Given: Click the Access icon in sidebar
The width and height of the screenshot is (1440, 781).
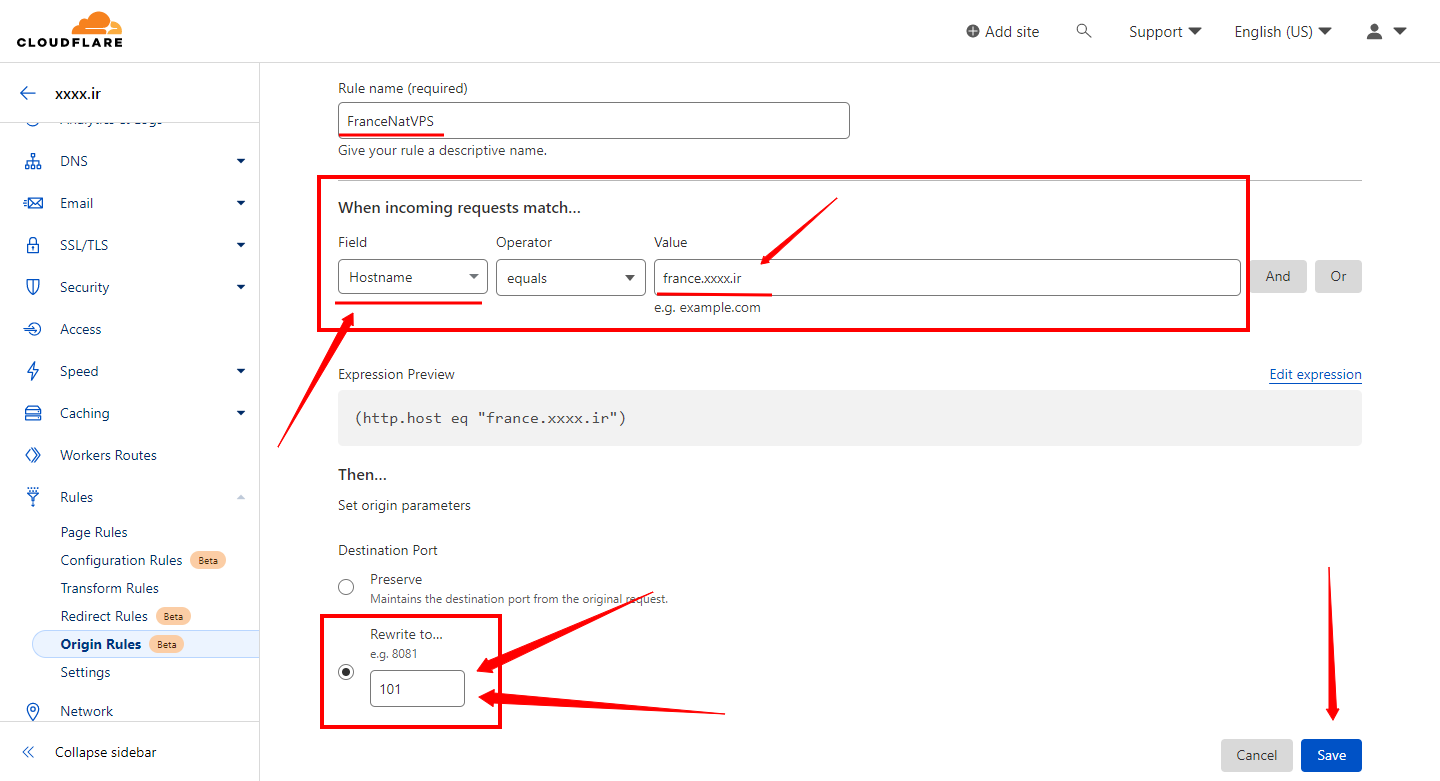Looking at the screenshot, I should (33, 329).
